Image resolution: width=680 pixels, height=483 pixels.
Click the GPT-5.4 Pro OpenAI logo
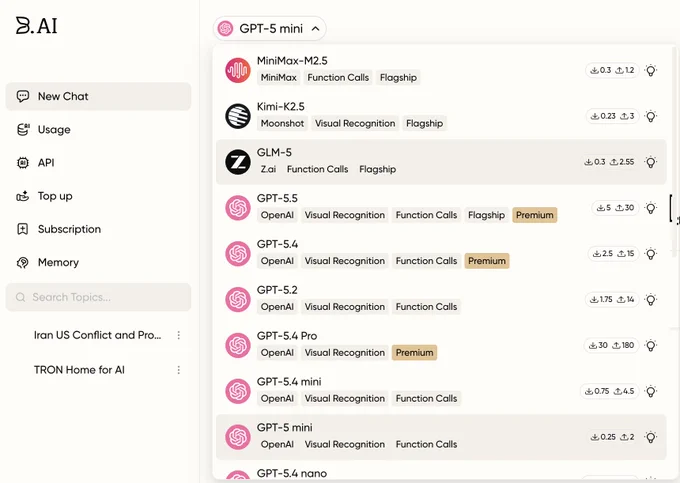point(238,345)
